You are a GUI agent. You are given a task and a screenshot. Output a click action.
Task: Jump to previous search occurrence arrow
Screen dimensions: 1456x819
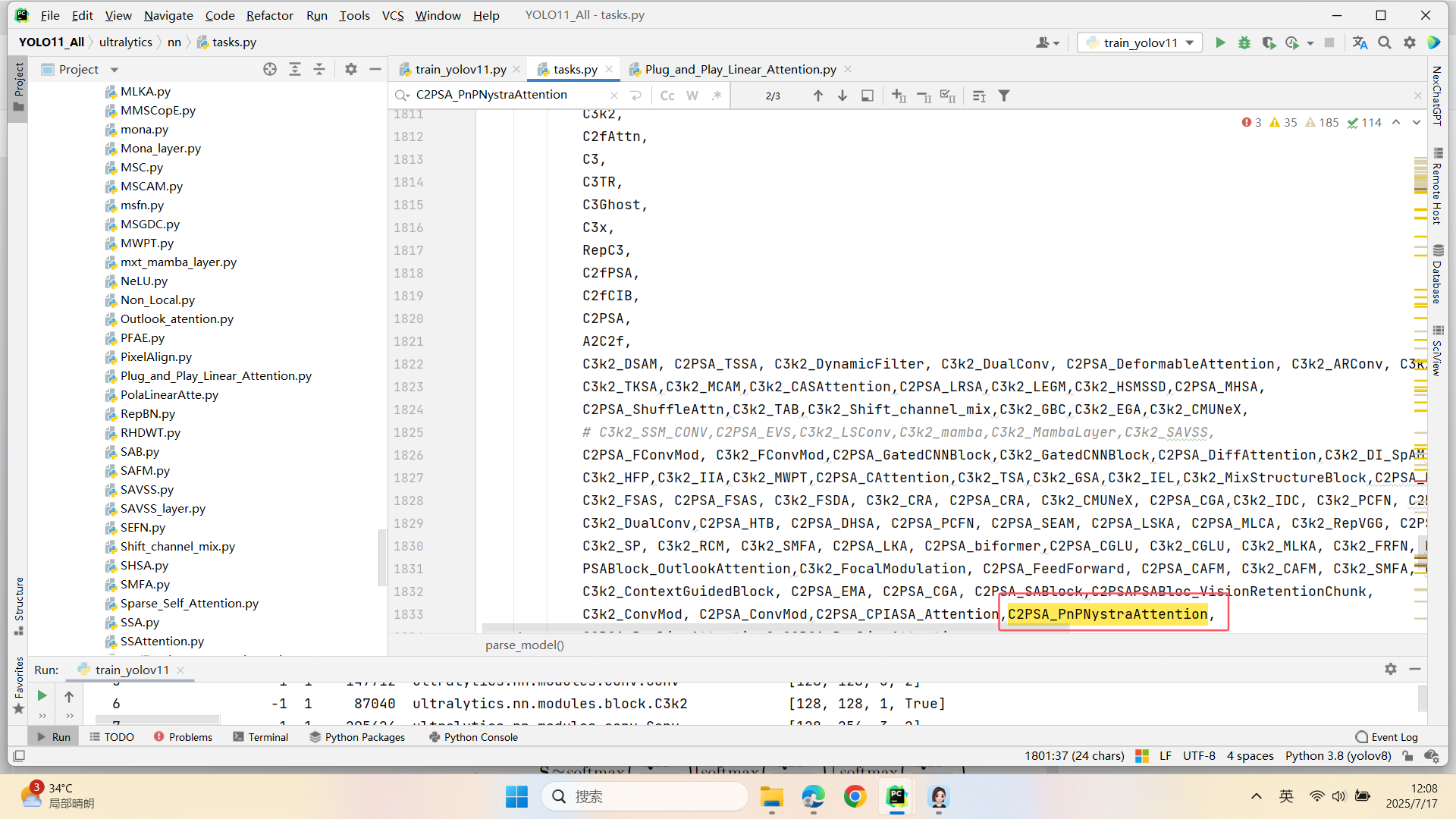point(817,96)
